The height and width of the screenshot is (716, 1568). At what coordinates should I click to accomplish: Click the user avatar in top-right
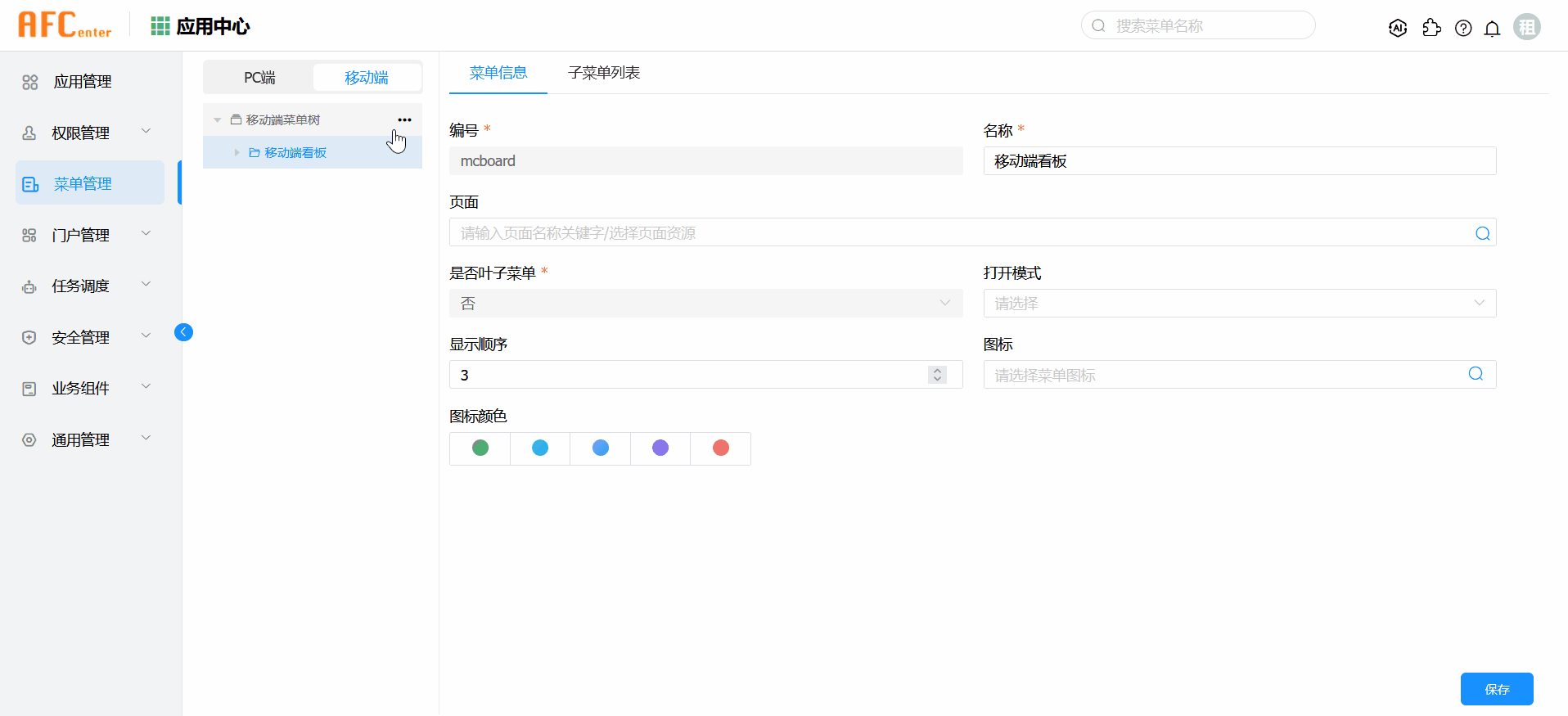[x=1526, y=27]
